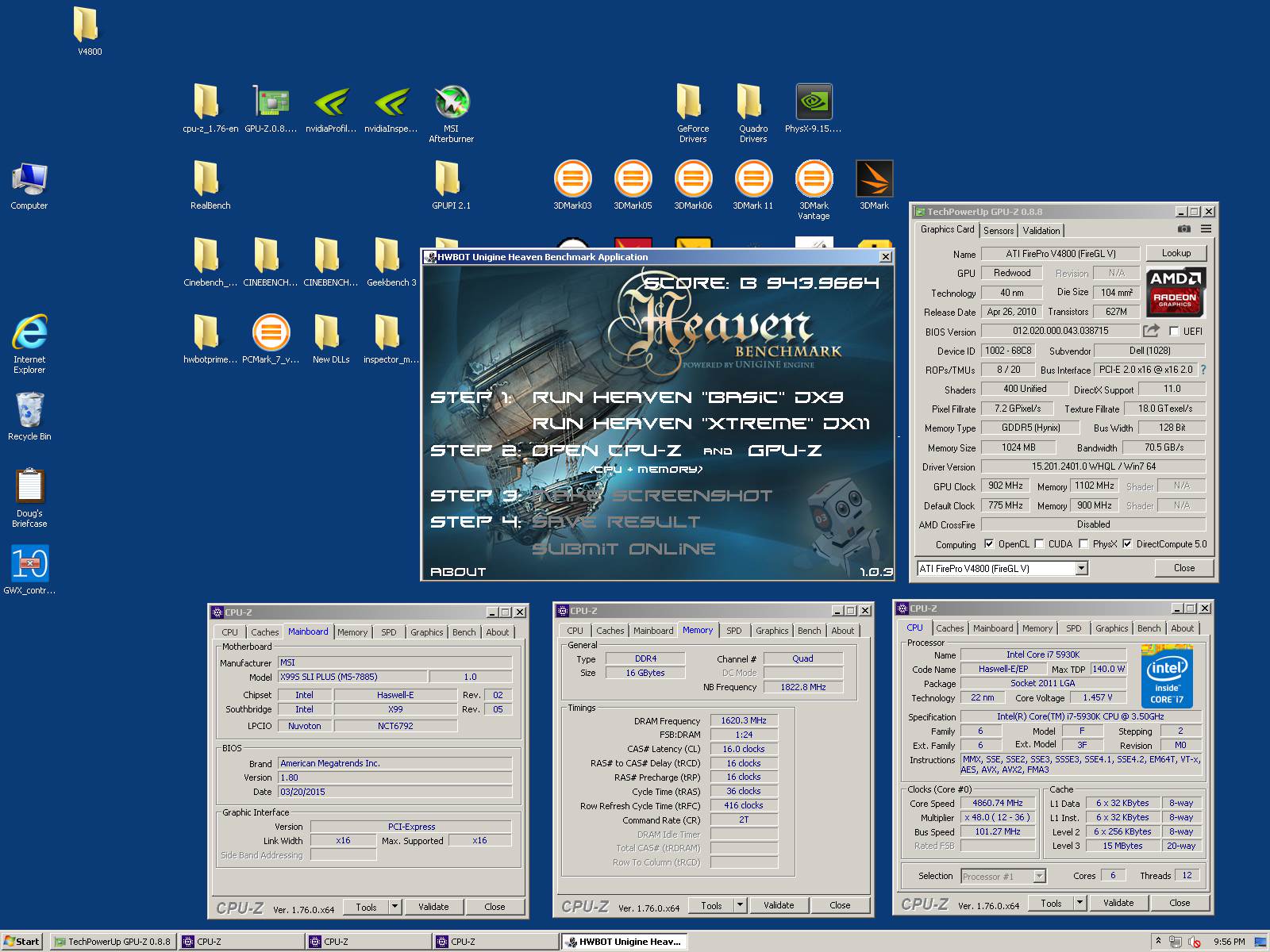Open GWX_control desktop icon
1270x952 pixels.
tap(29, 570)
